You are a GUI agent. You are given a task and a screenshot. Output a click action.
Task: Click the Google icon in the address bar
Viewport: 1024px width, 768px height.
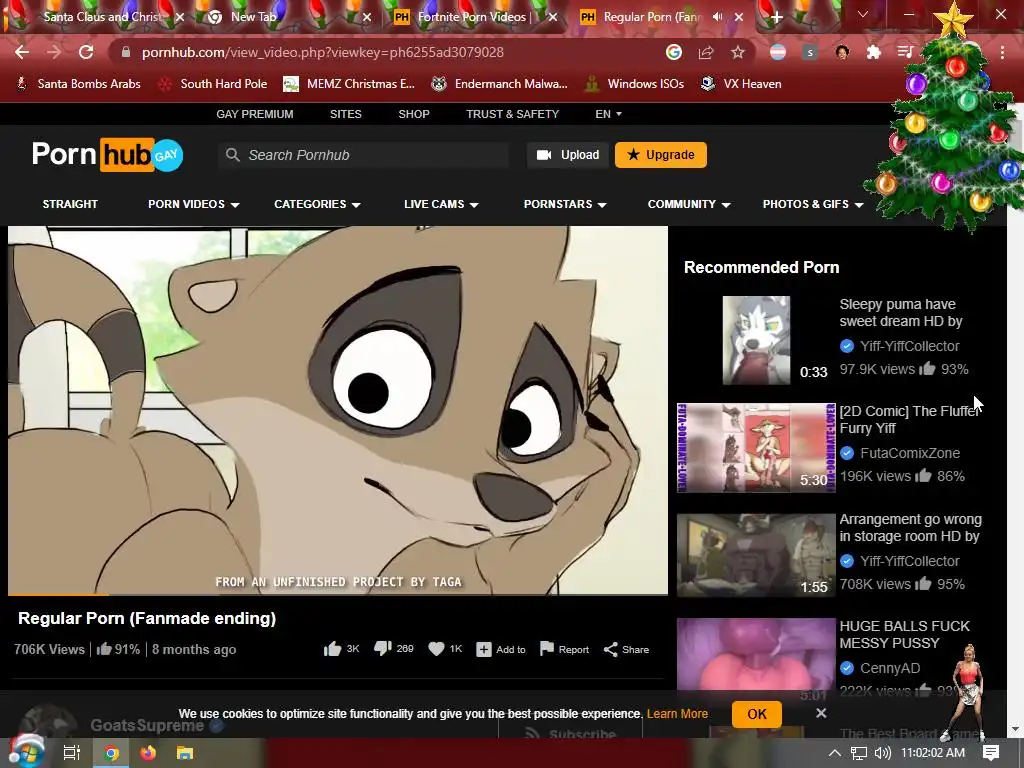coord(673,52)
